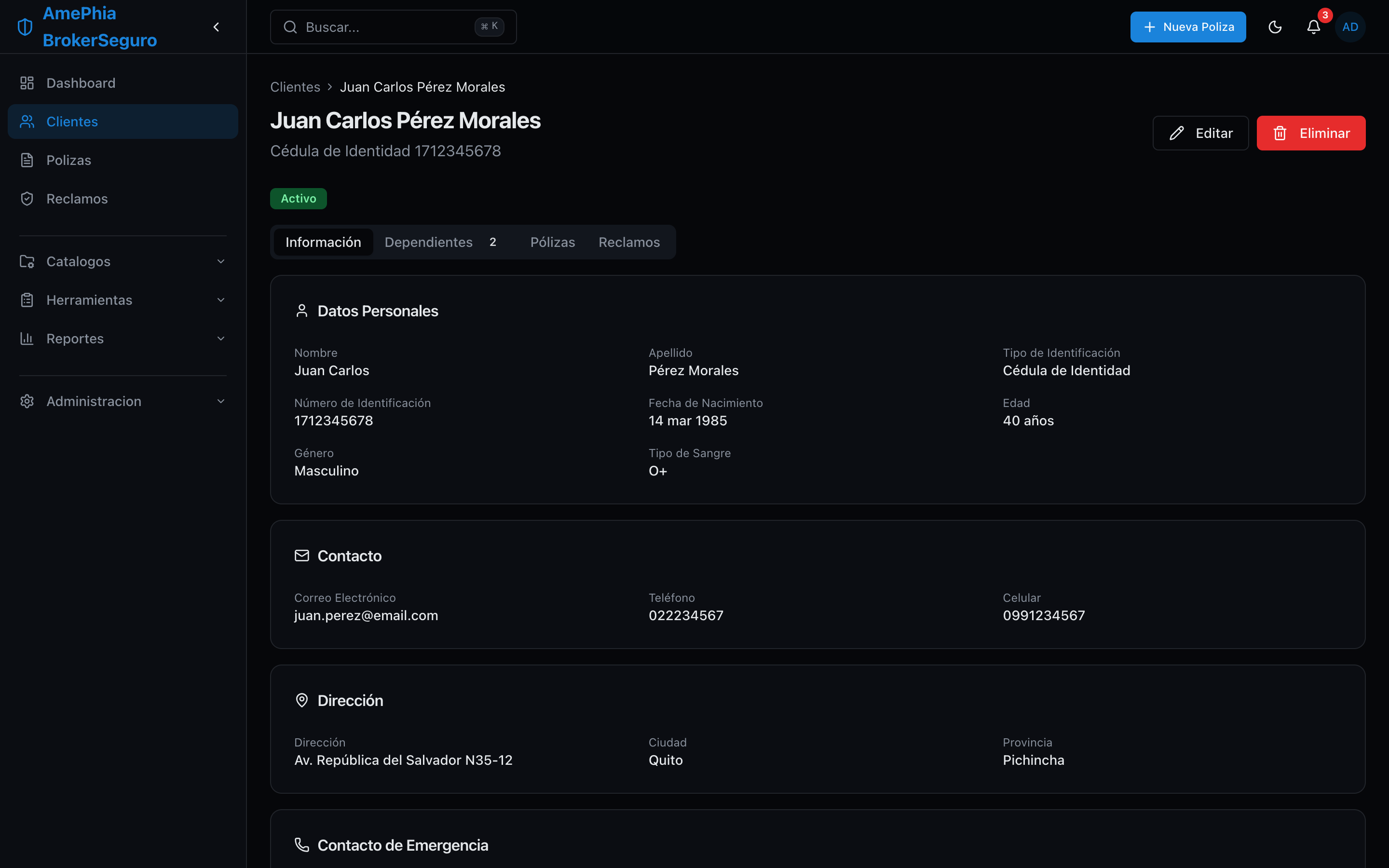Click the Activo status badge
This screenshot has width=1389, height=868.
tap(299, 199)
